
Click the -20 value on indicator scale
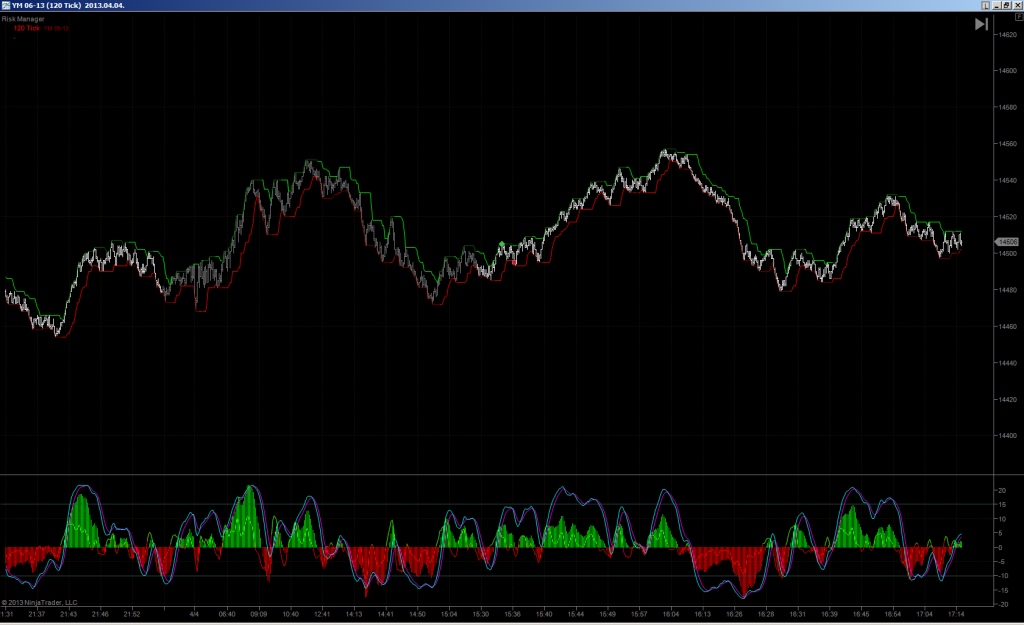[x=1002, y=605]
